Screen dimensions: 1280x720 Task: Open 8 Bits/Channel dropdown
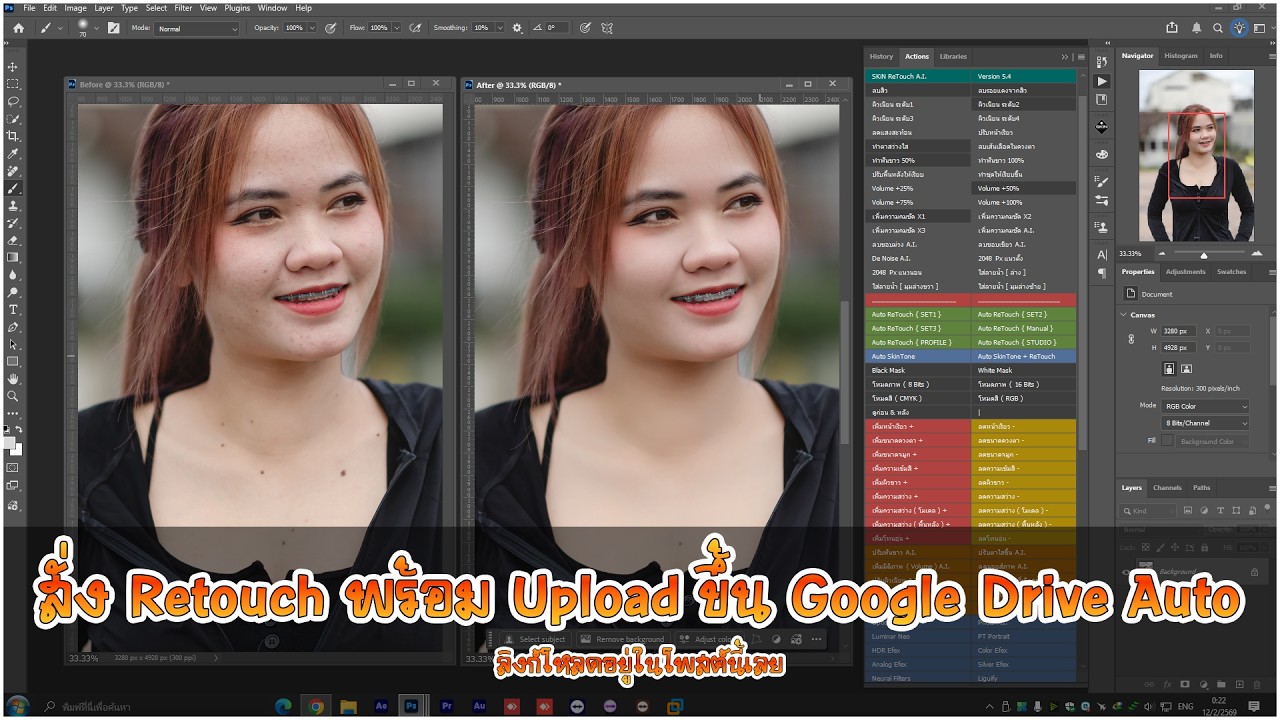click(x=1205, y=423)
